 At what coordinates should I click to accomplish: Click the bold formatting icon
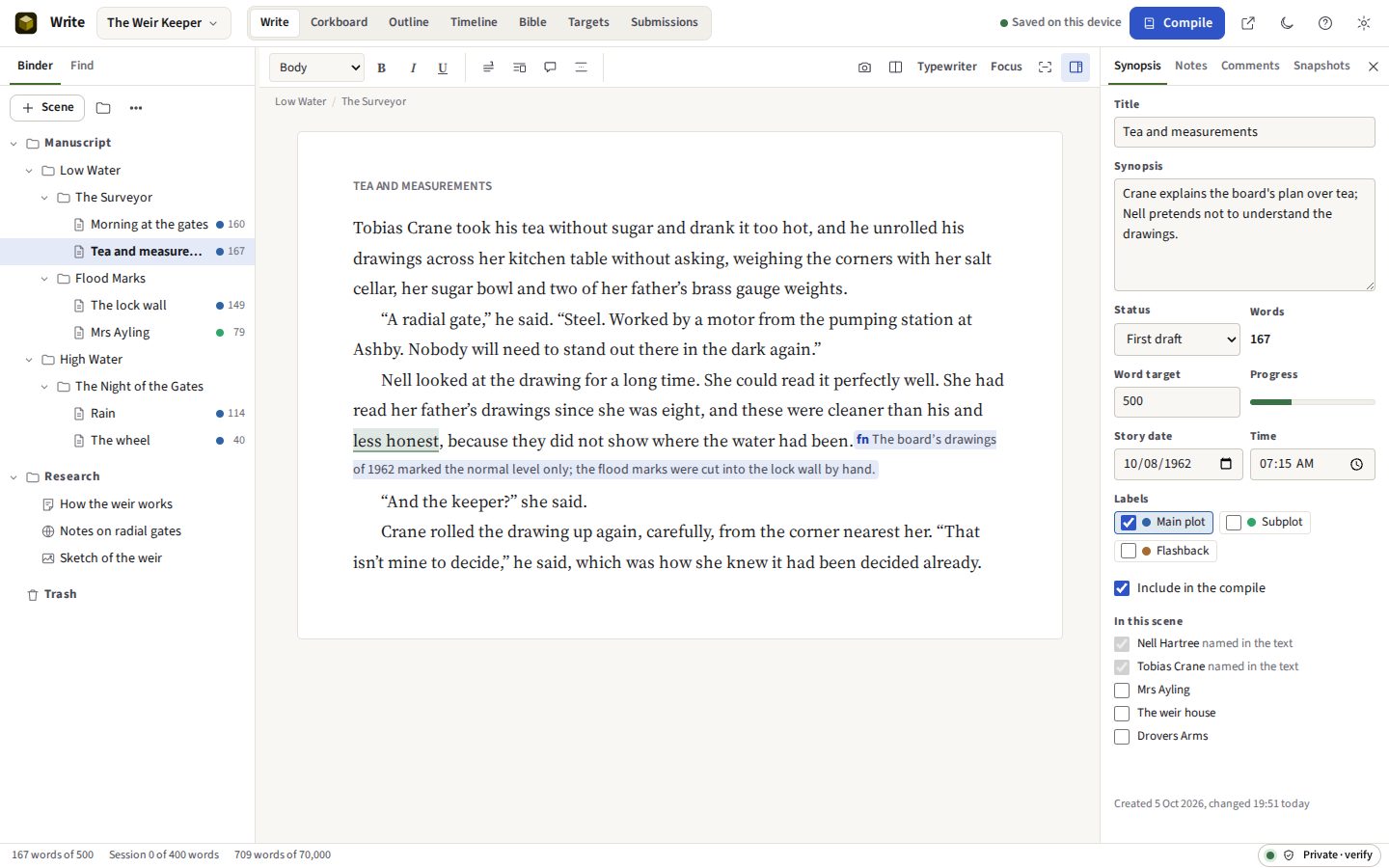(x=382, y=68)
